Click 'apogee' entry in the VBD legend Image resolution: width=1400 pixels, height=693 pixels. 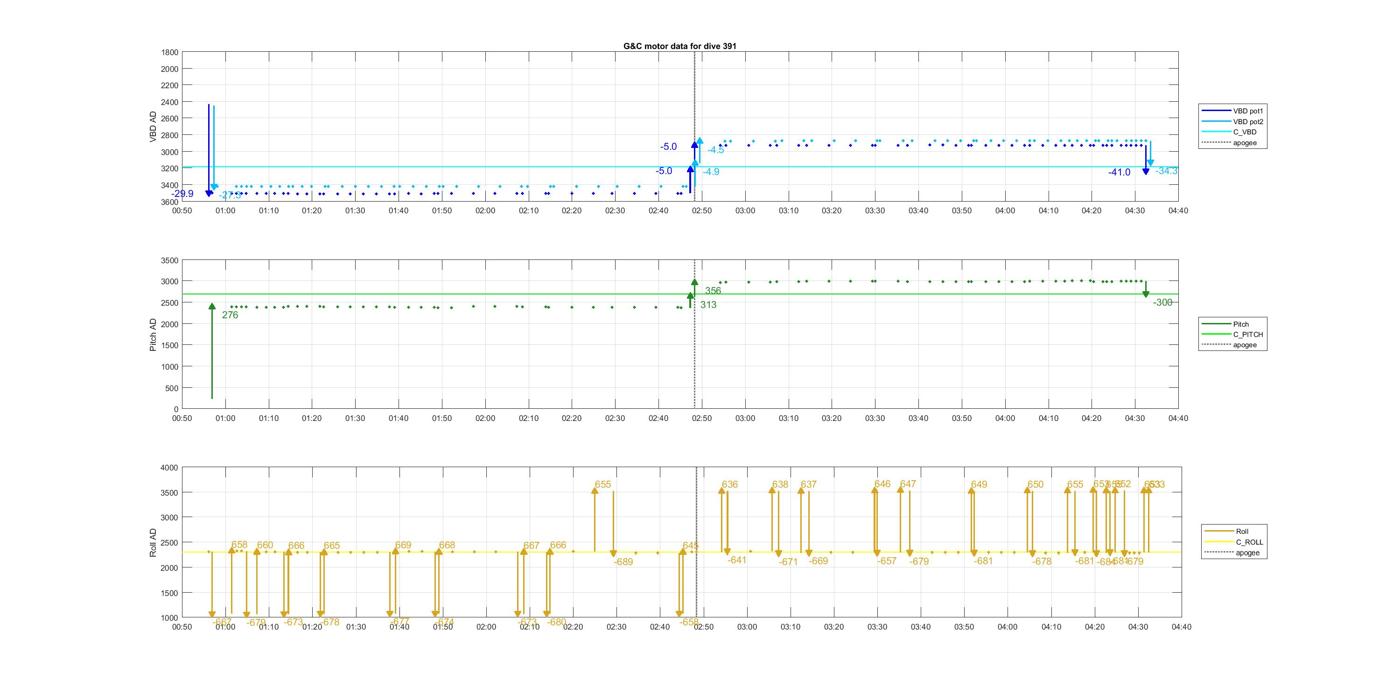click(x=1231, y=143)
